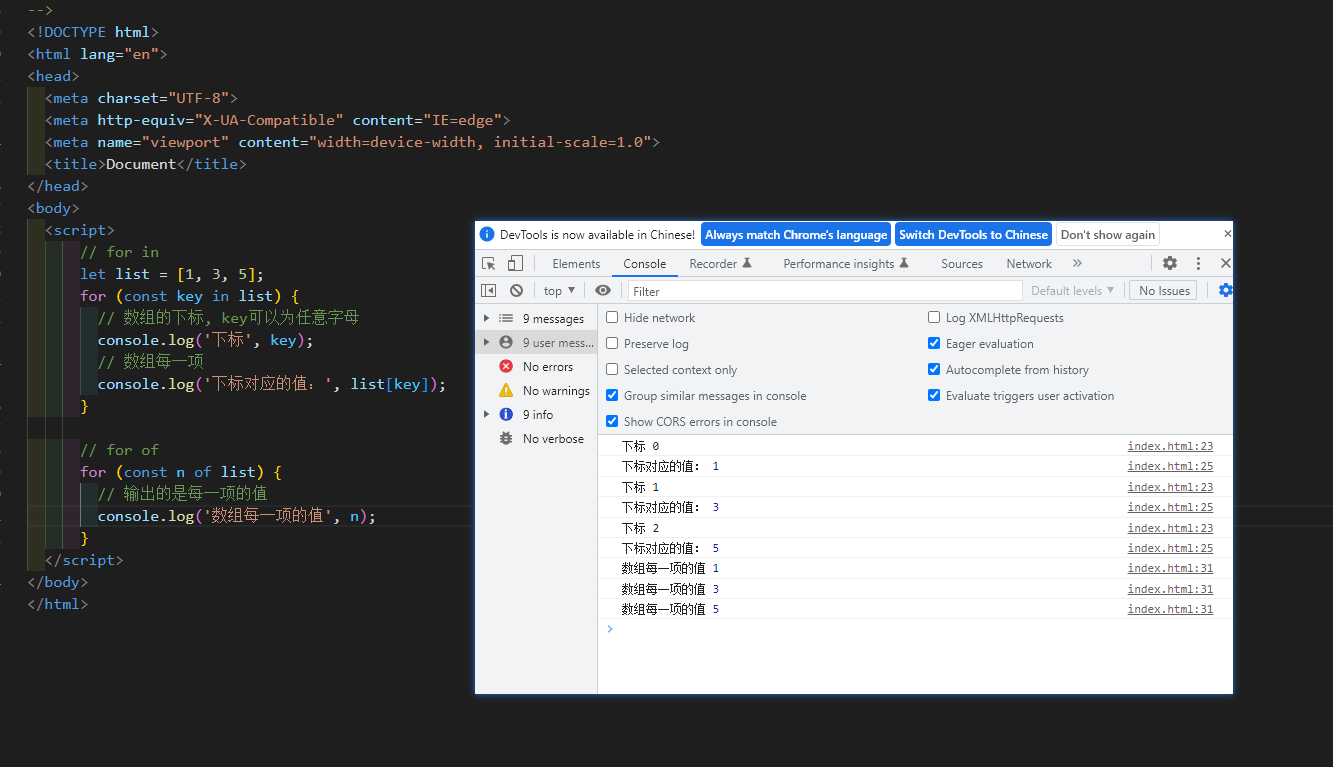Viewport: 1333px width, 767px height.
Task: Open index.html:23 link for '下标 0'
Action: (x=1170, y=446)
